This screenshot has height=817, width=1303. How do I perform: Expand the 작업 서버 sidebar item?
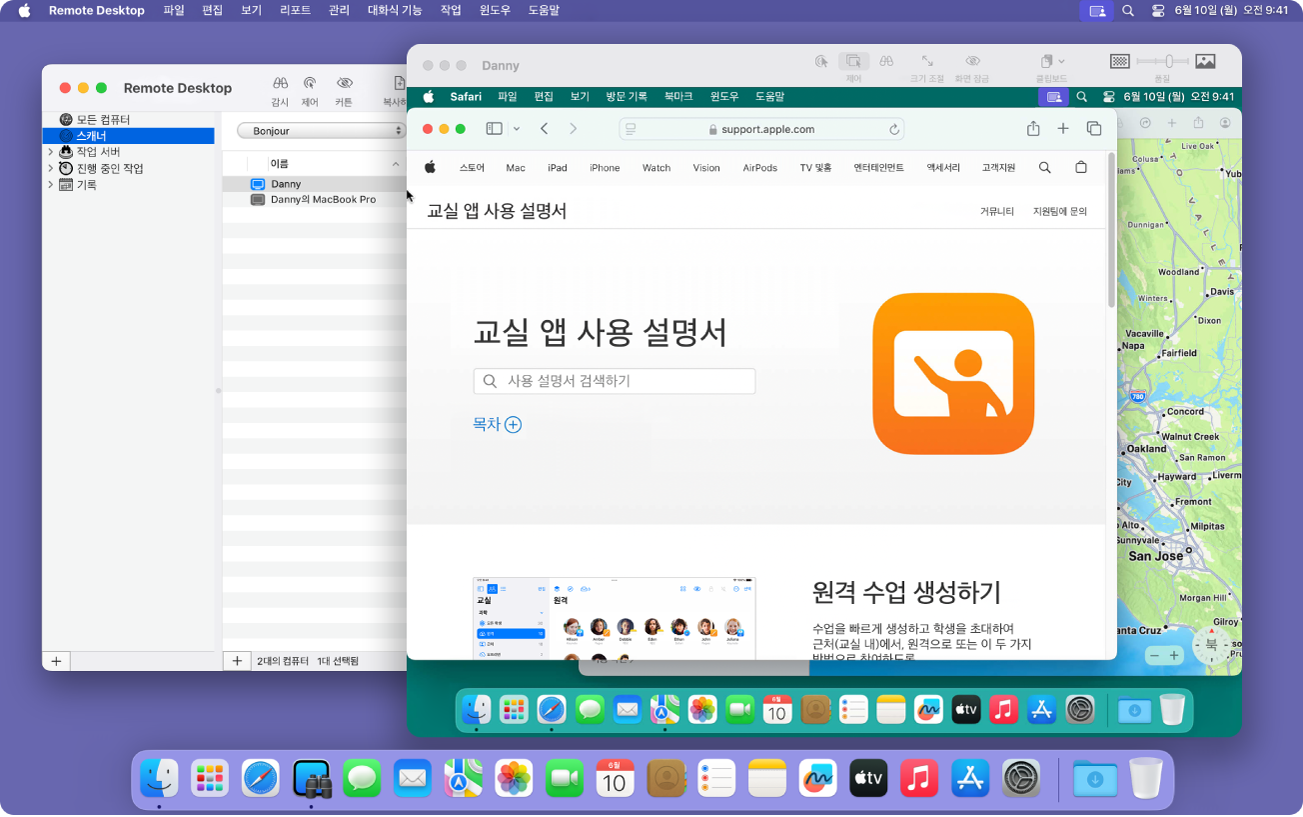pos(49,152)
